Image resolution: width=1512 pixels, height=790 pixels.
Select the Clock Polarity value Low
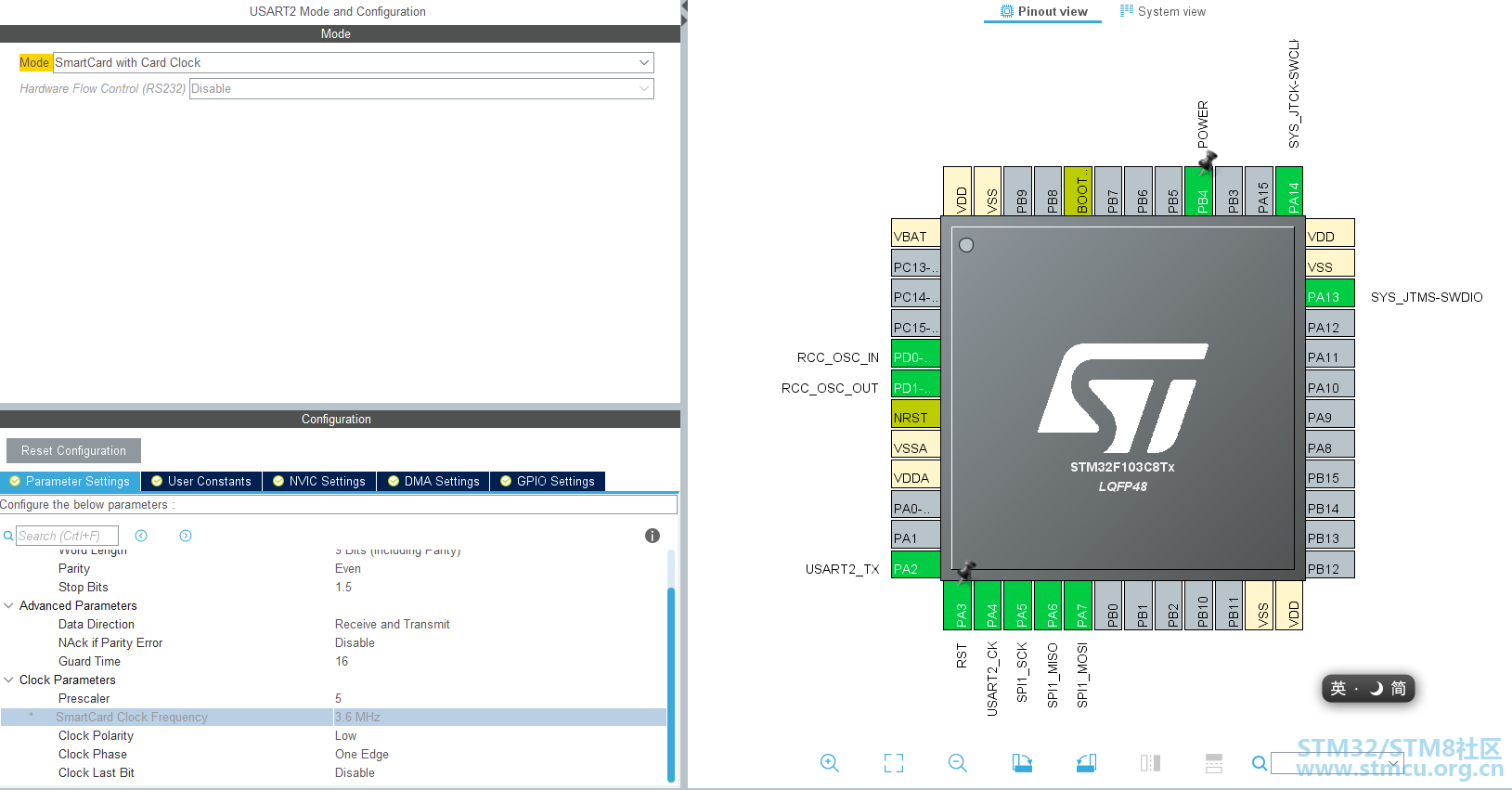coord(345,735)
